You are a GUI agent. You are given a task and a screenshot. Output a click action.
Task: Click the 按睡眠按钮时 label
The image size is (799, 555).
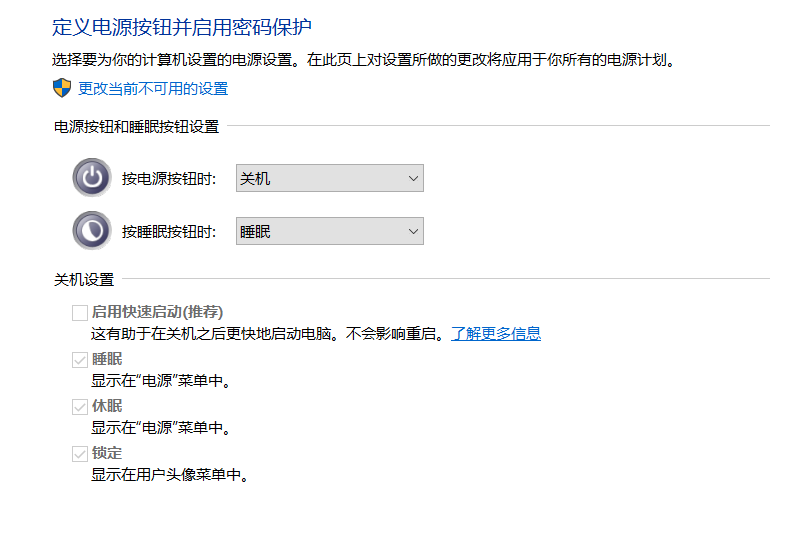click(169, 231)
